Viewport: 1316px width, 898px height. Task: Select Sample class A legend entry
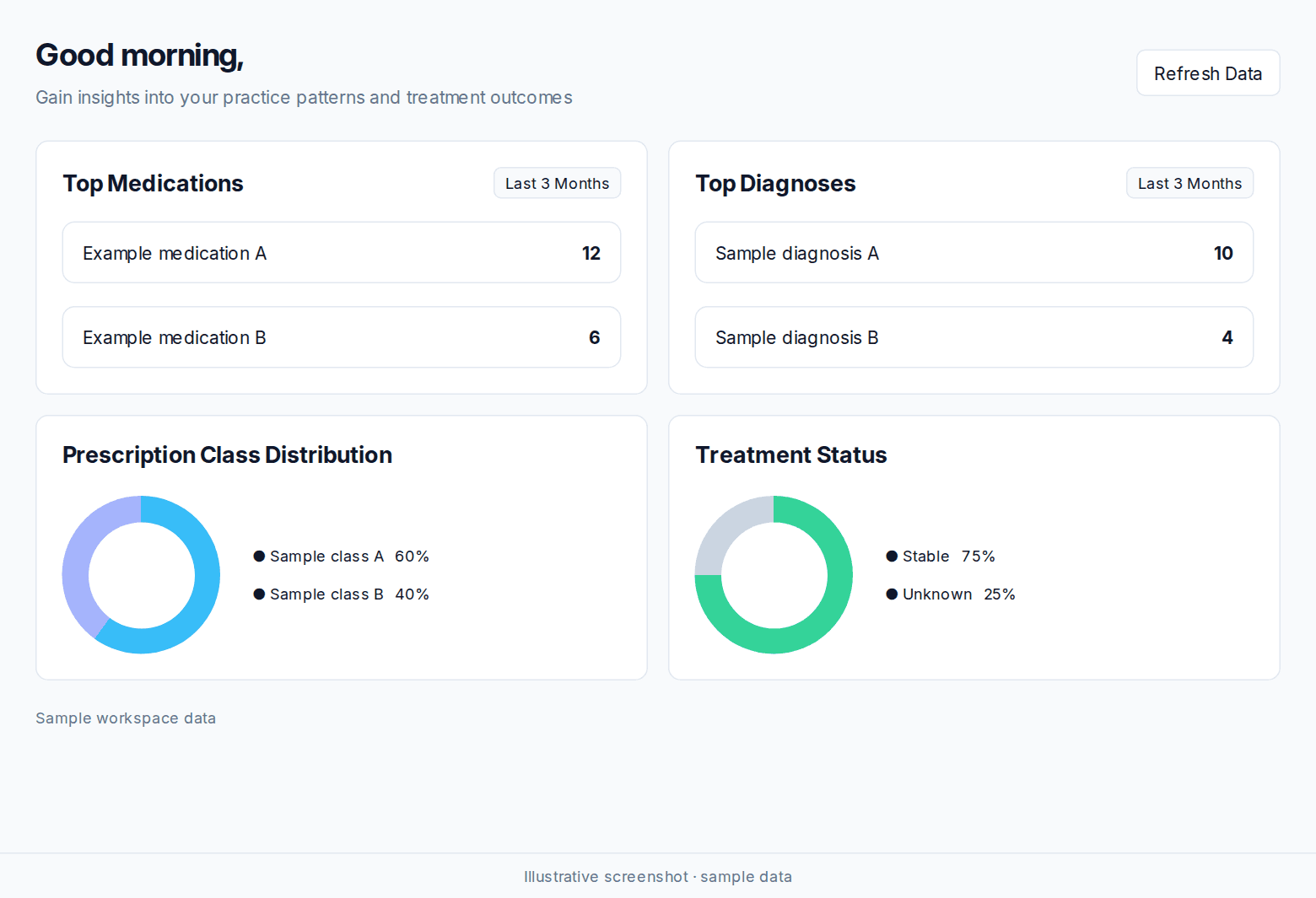click(342, 557)
